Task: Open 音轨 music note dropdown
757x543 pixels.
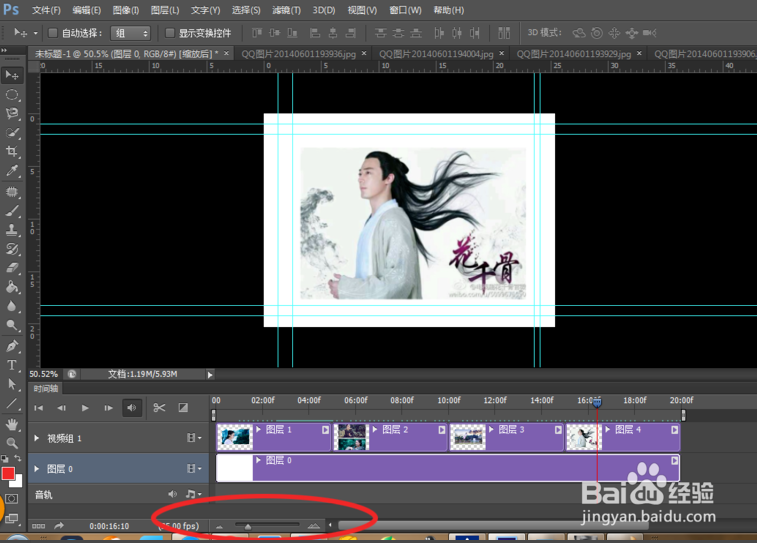Action: pyautogui.click(x=193, y=494)
